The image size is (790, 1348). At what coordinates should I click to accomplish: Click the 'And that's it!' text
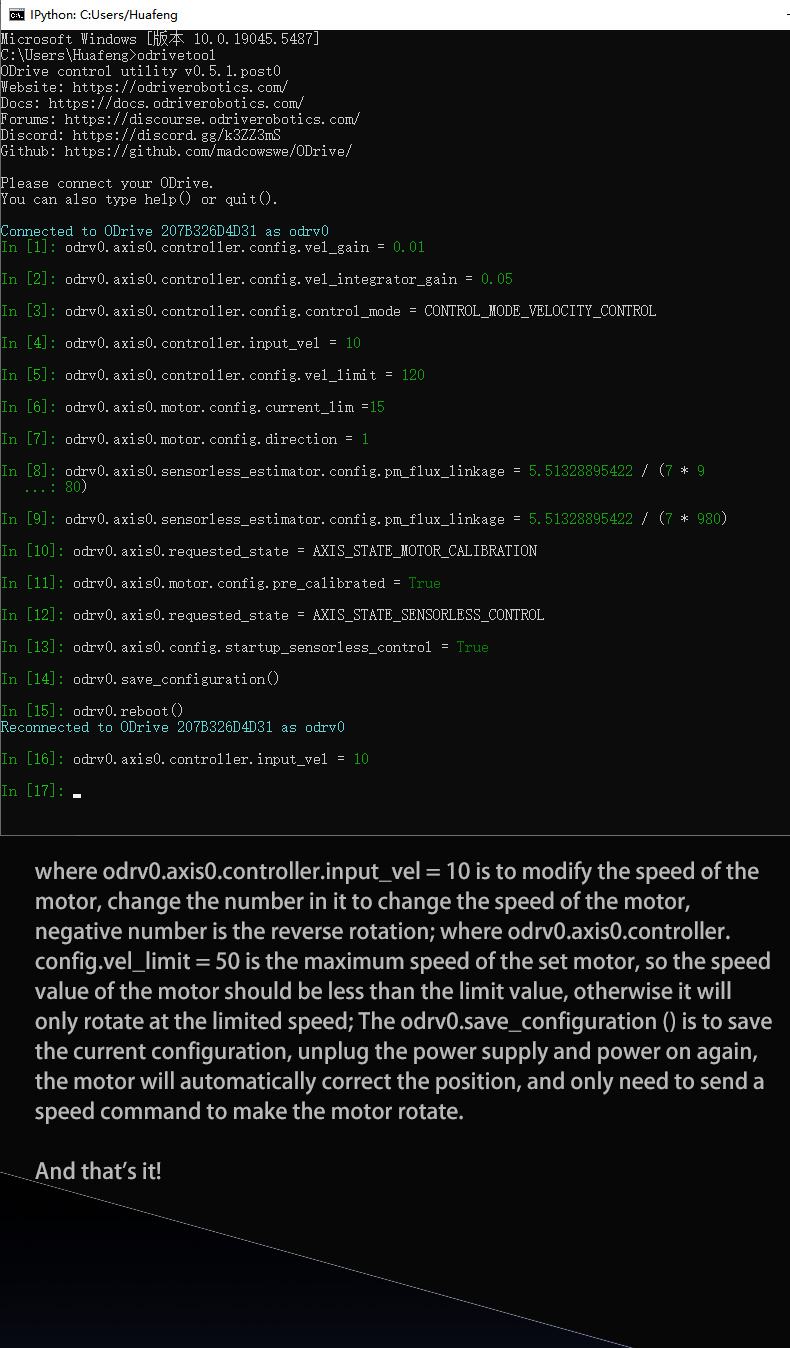(98, 1171)
